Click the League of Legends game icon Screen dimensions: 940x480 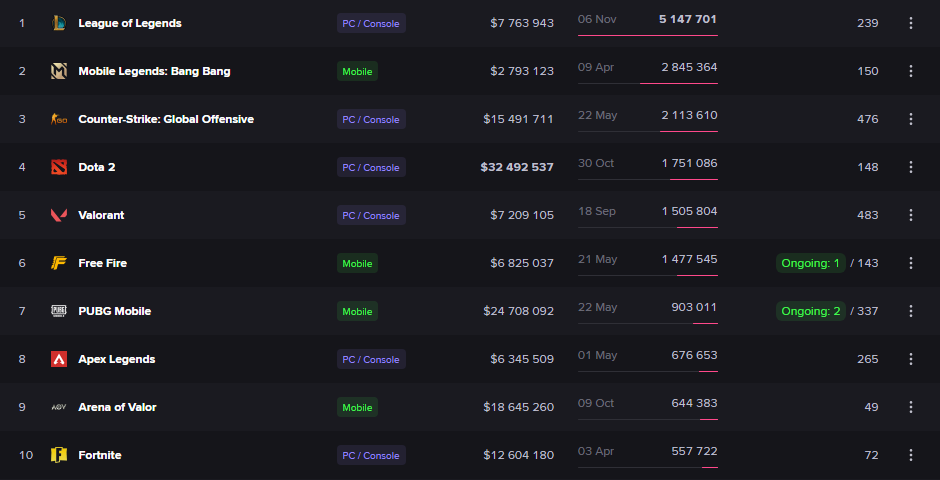[59, 23]
